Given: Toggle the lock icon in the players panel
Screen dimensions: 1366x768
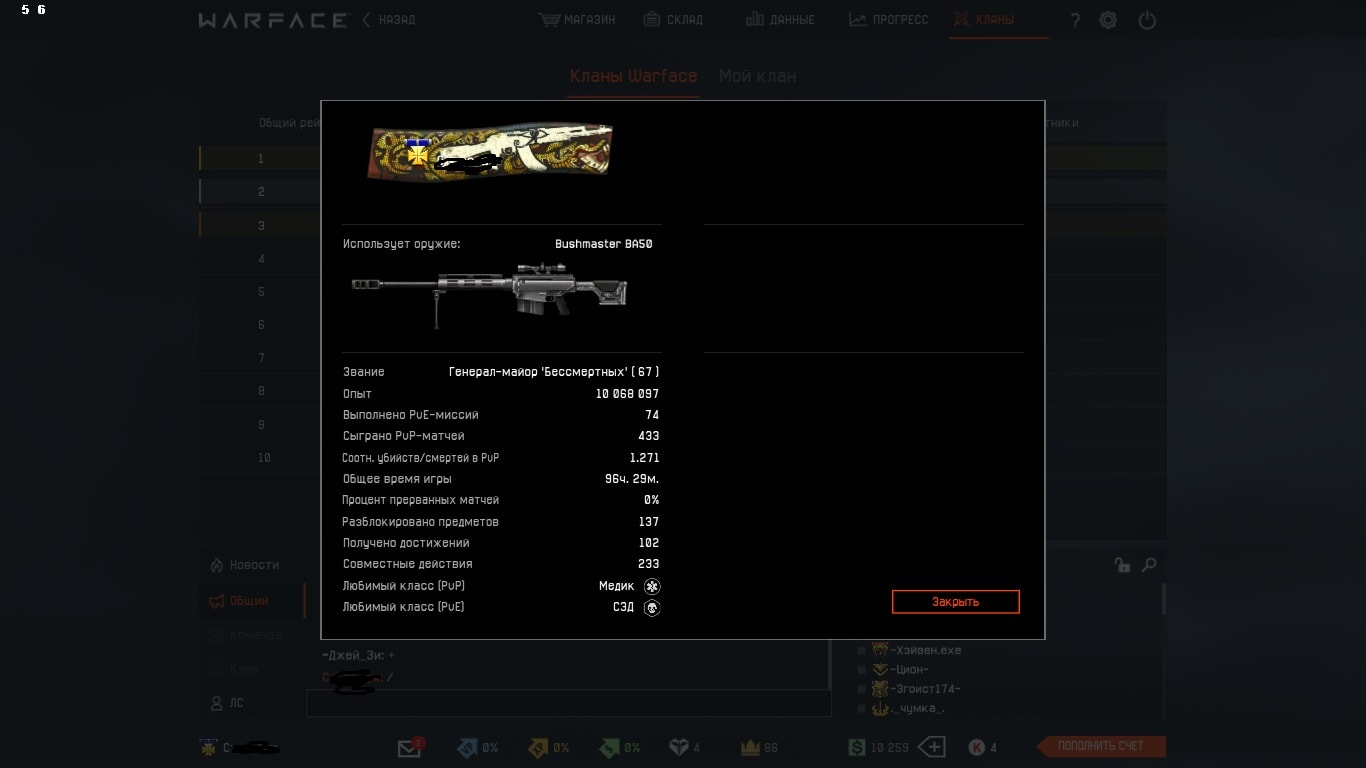Looking at the screenshot, I should click(x=1122, y=565).
